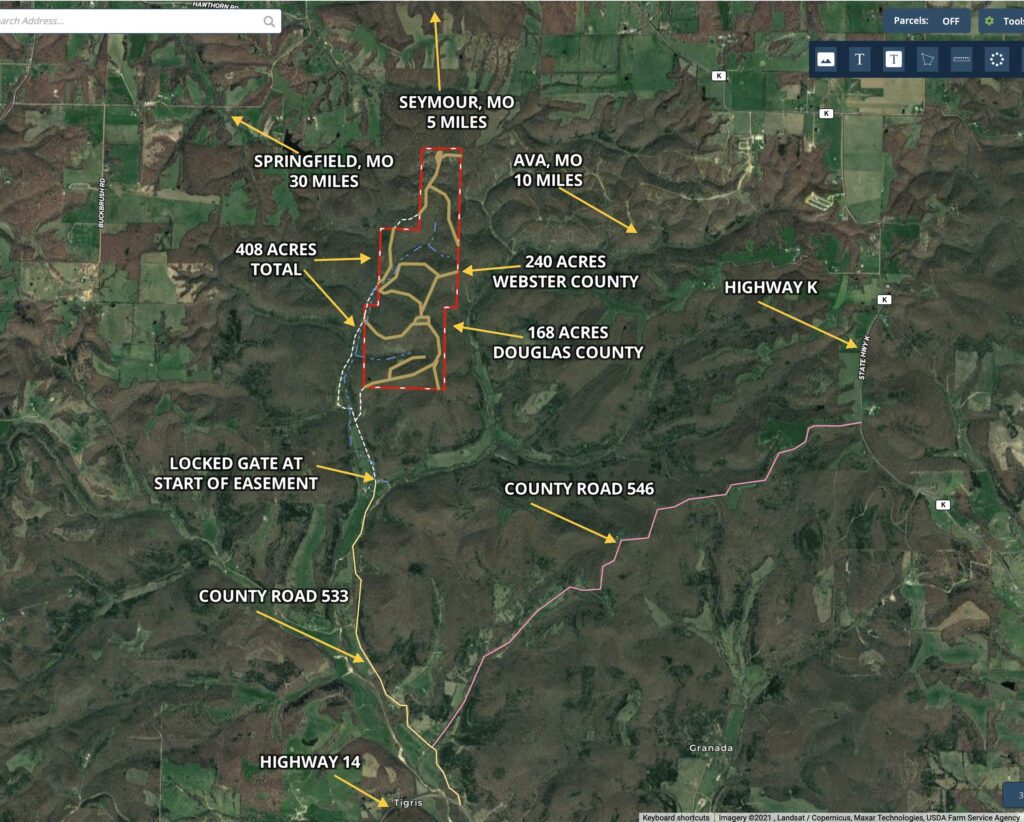
Task: Open the Keyboard shortcuts link
Action: click(675, 817)
